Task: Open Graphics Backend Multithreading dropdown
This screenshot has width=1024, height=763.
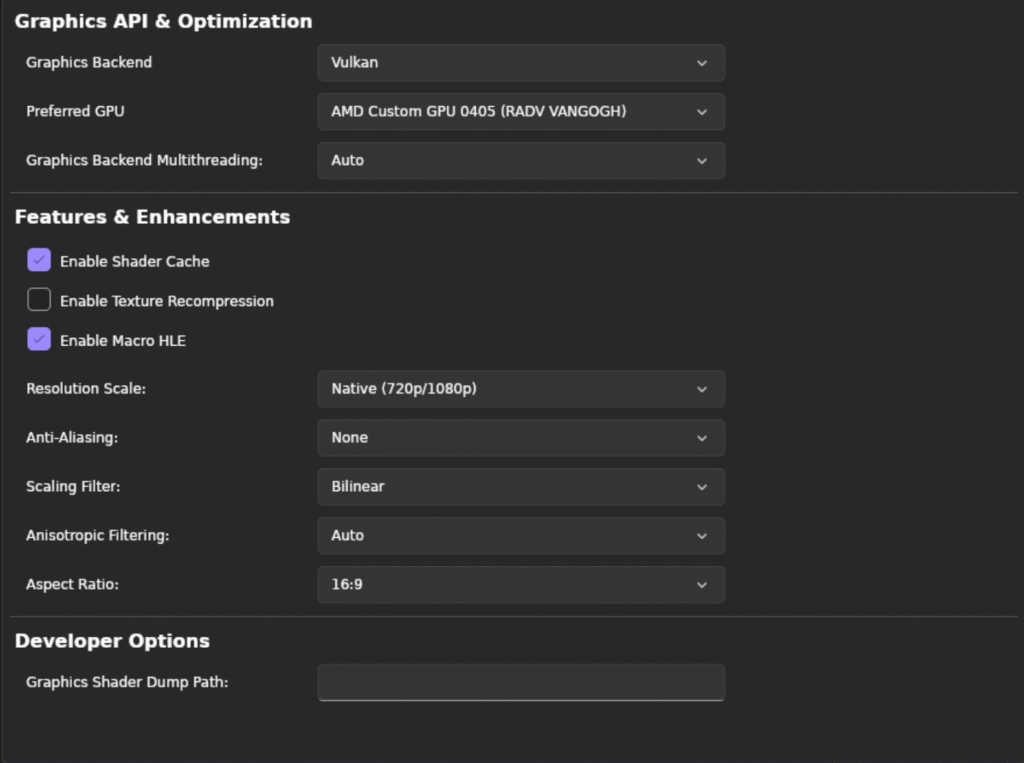Action: (520, 161)
